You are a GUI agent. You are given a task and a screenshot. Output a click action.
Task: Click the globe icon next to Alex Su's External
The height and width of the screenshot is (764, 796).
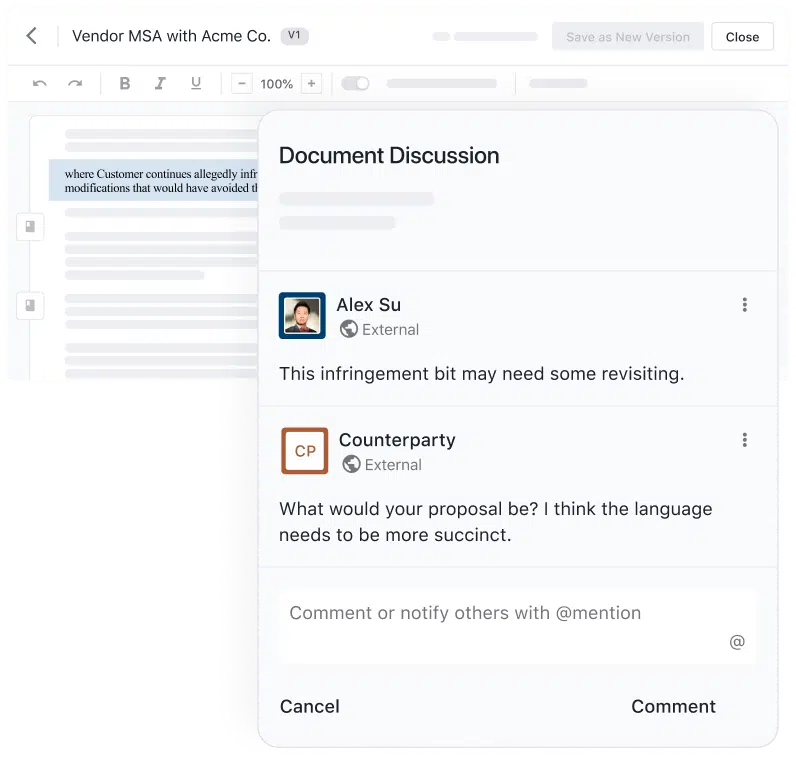click(349, 329)
